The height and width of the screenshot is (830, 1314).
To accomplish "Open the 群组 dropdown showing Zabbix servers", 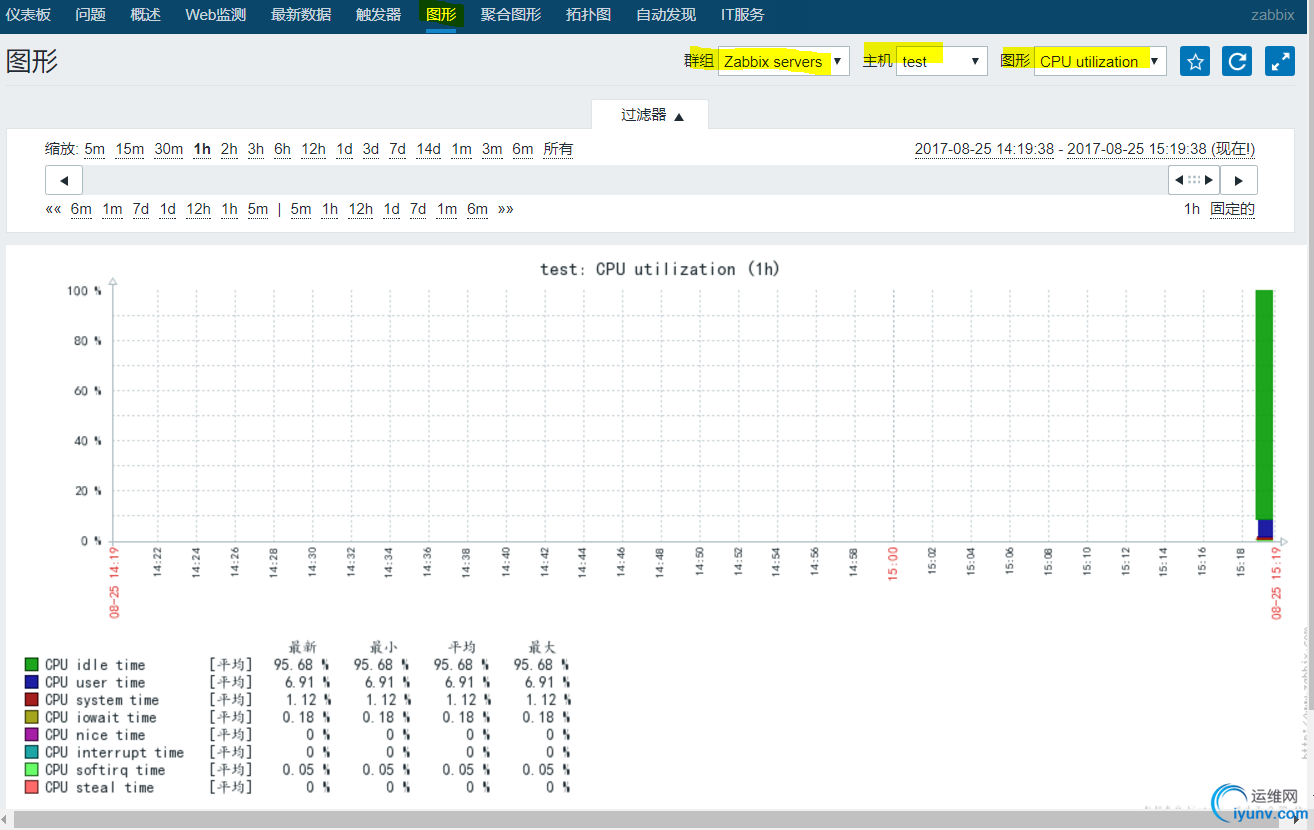I will point(784,61).
